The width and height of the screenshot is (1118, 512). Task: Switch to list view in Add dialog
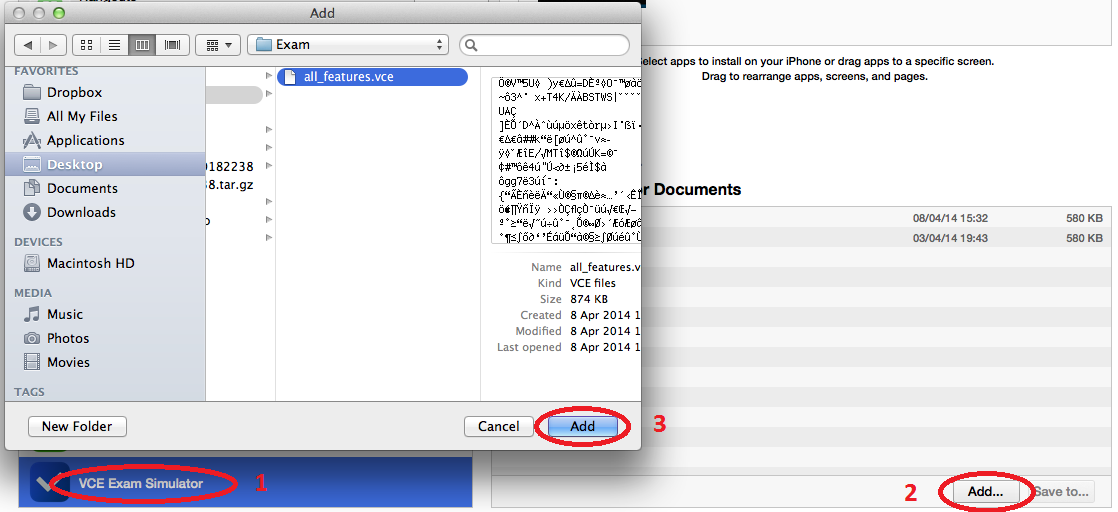[x=114, y=45]
